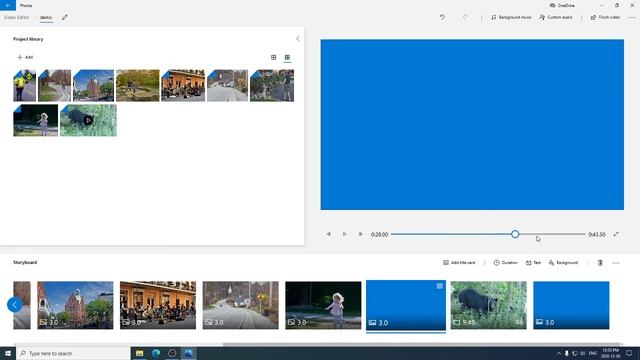The image size is (640, 360).
Task: Click the taskbar clock showing the date
Action: click(x=611, y=353)
